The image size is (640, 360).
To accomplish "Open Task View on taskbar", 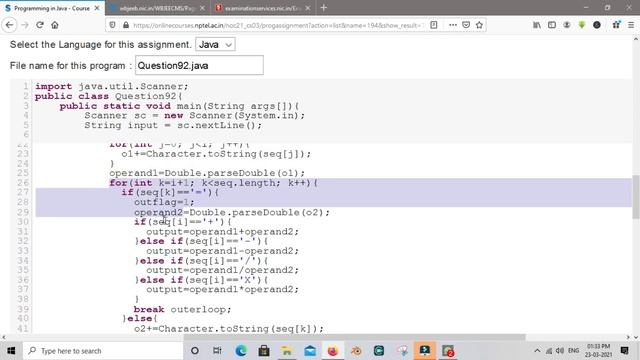I will click(x=217, y=351).
